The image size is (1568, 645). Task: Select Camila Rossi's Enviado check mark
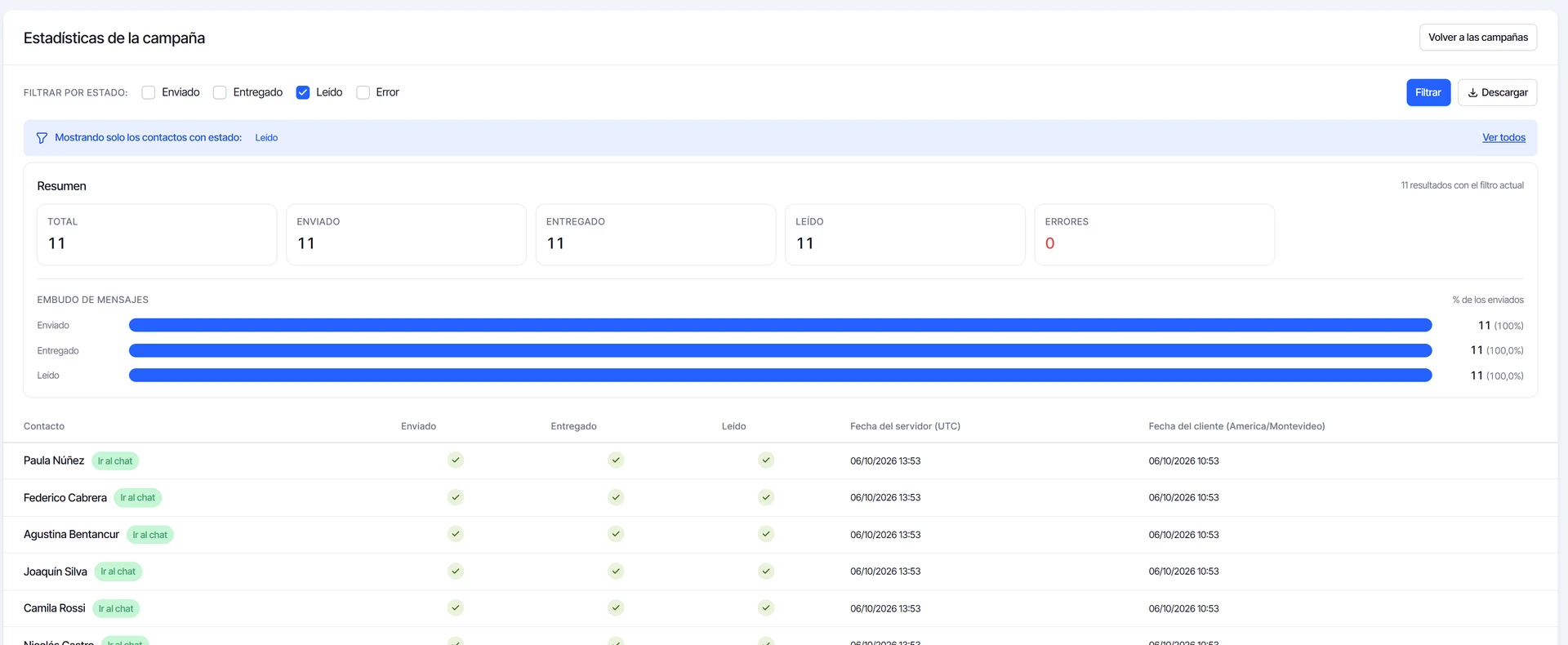(x=456, y=608)
